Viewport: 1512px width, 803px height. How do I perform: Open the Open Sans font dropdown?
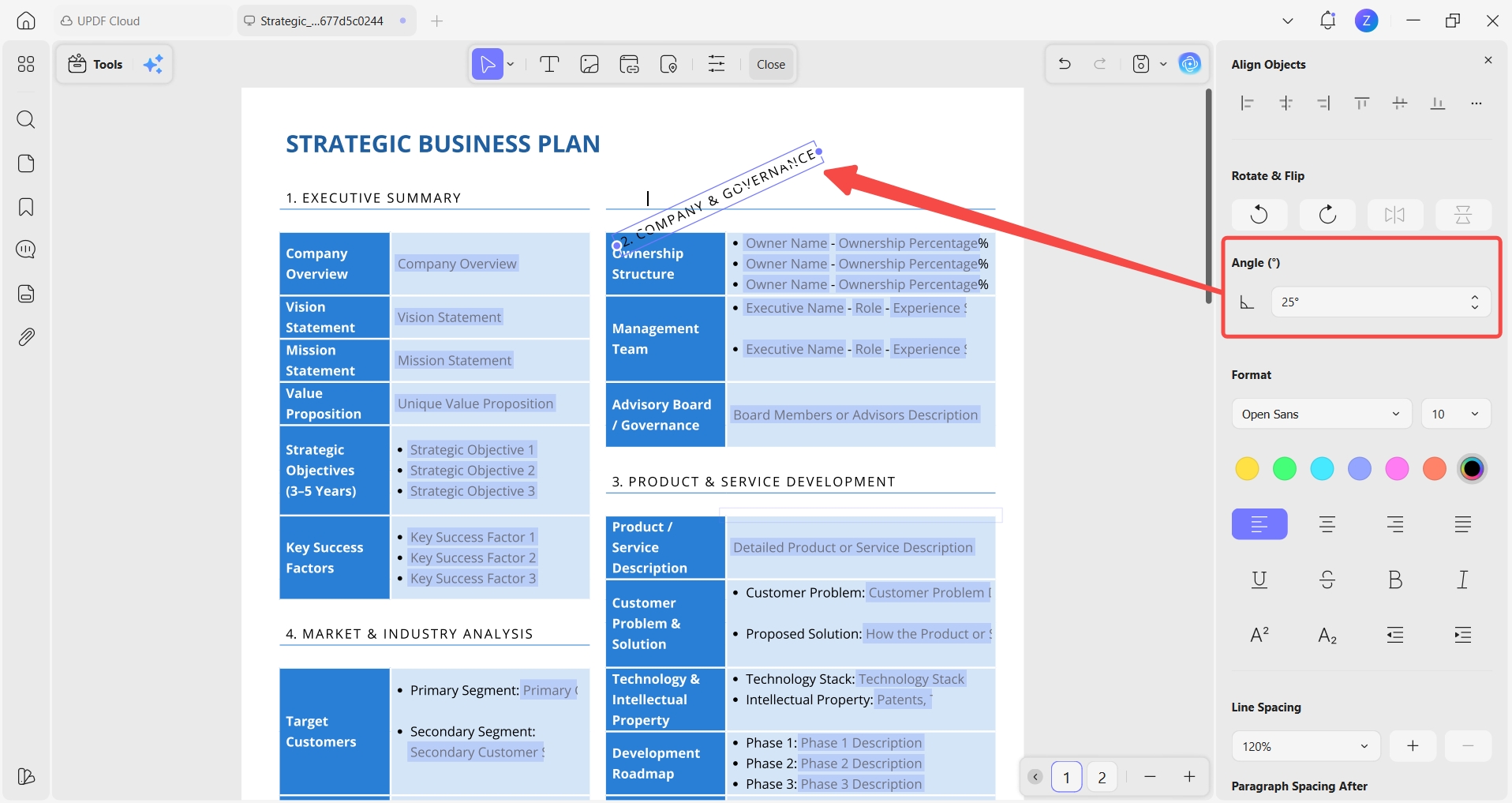click(x=1322, y=414)
